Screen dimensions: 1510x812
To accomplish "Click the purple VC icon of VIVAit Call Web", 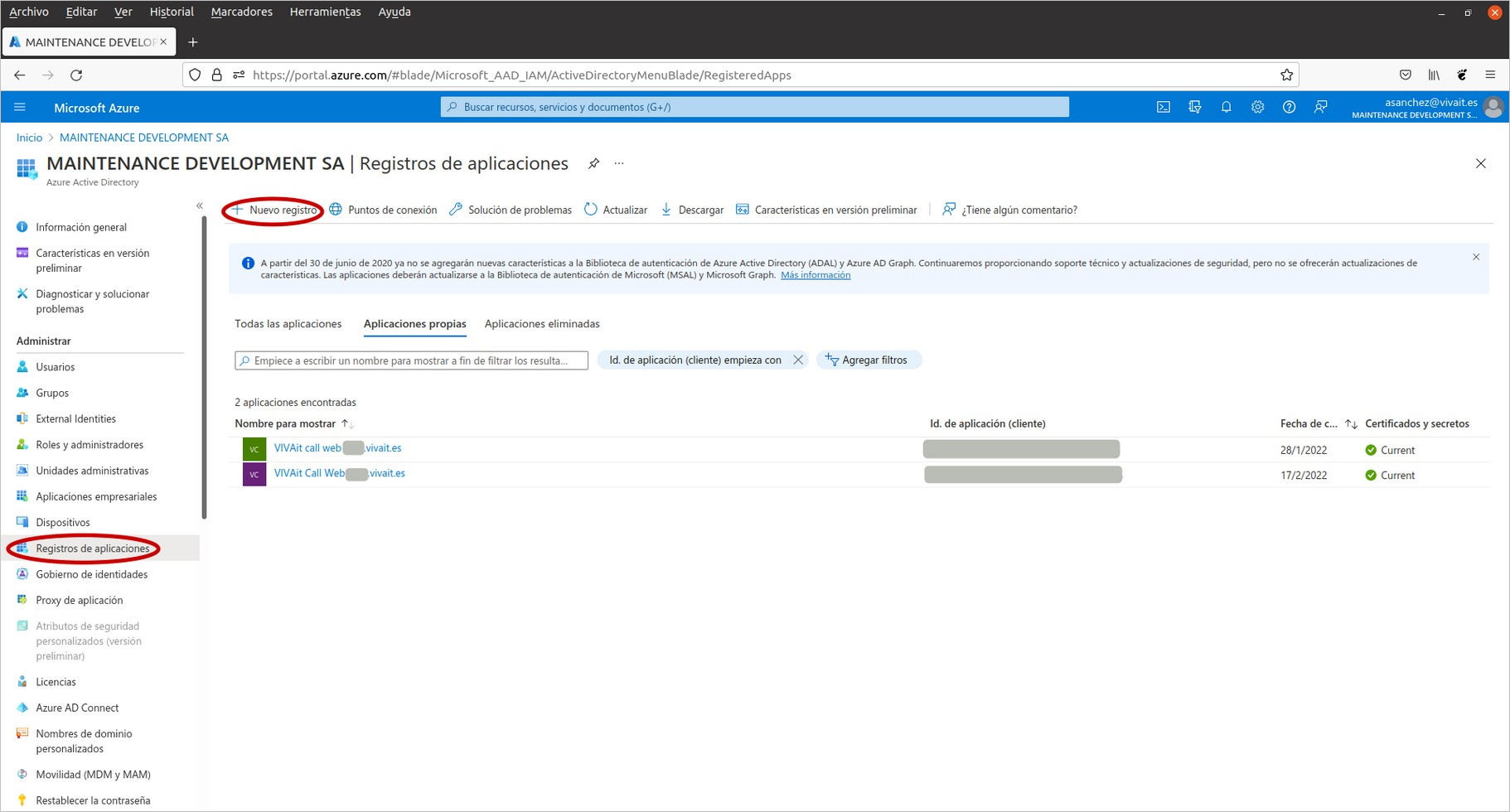I will 254,474.
